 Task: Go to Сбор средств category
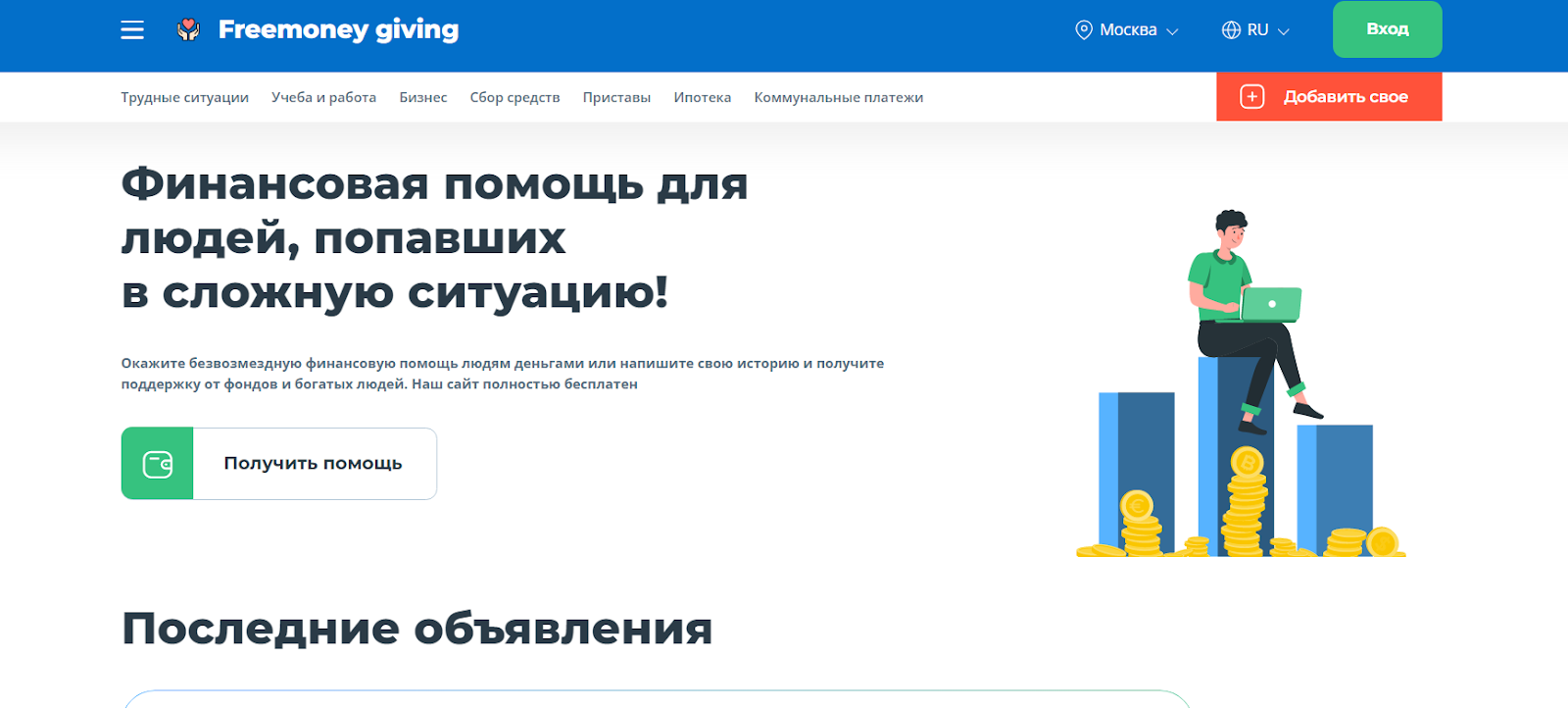[514, 97]
